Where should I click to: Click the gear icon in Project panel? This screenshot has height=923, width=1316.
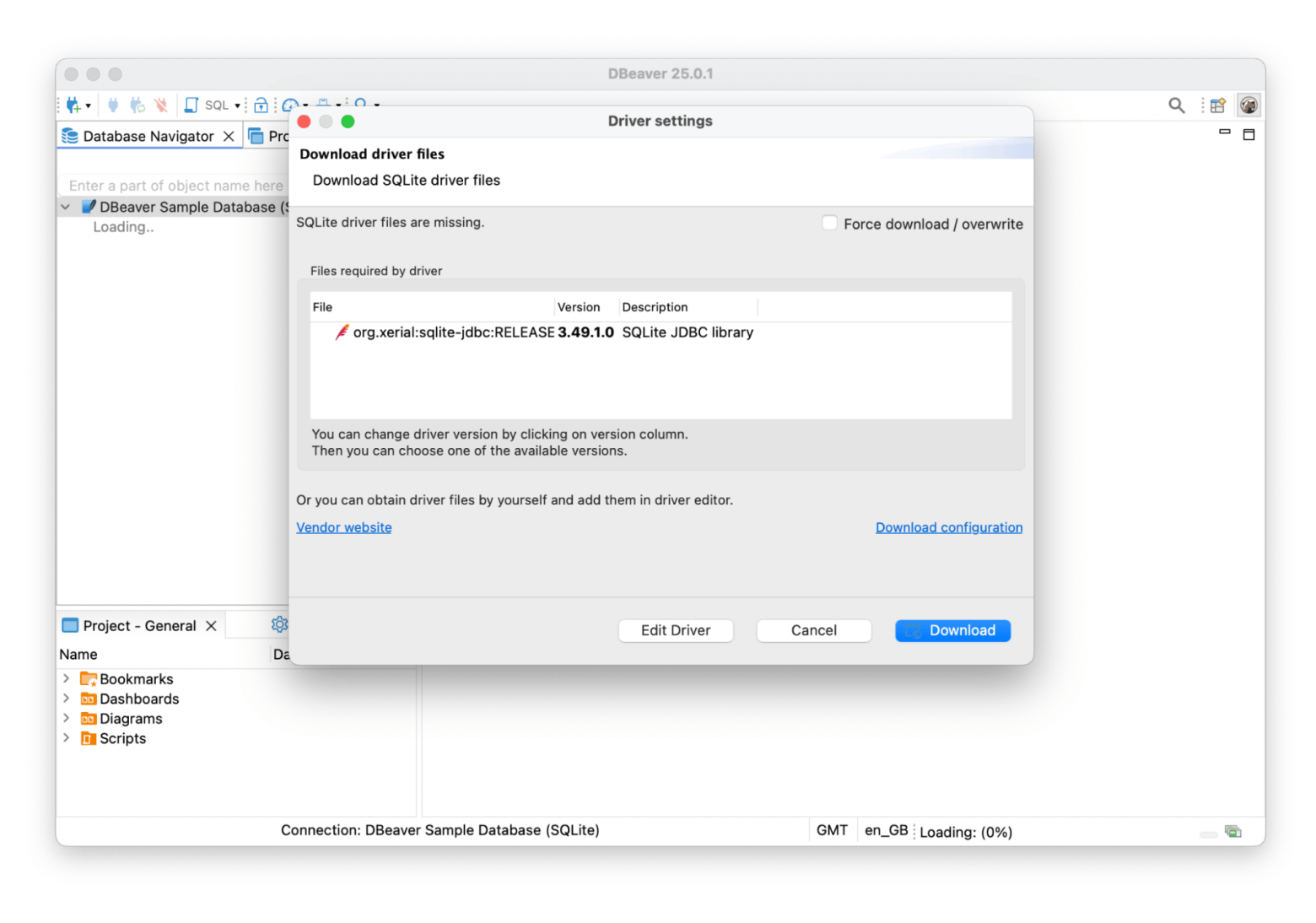click(x=279, y=624)
